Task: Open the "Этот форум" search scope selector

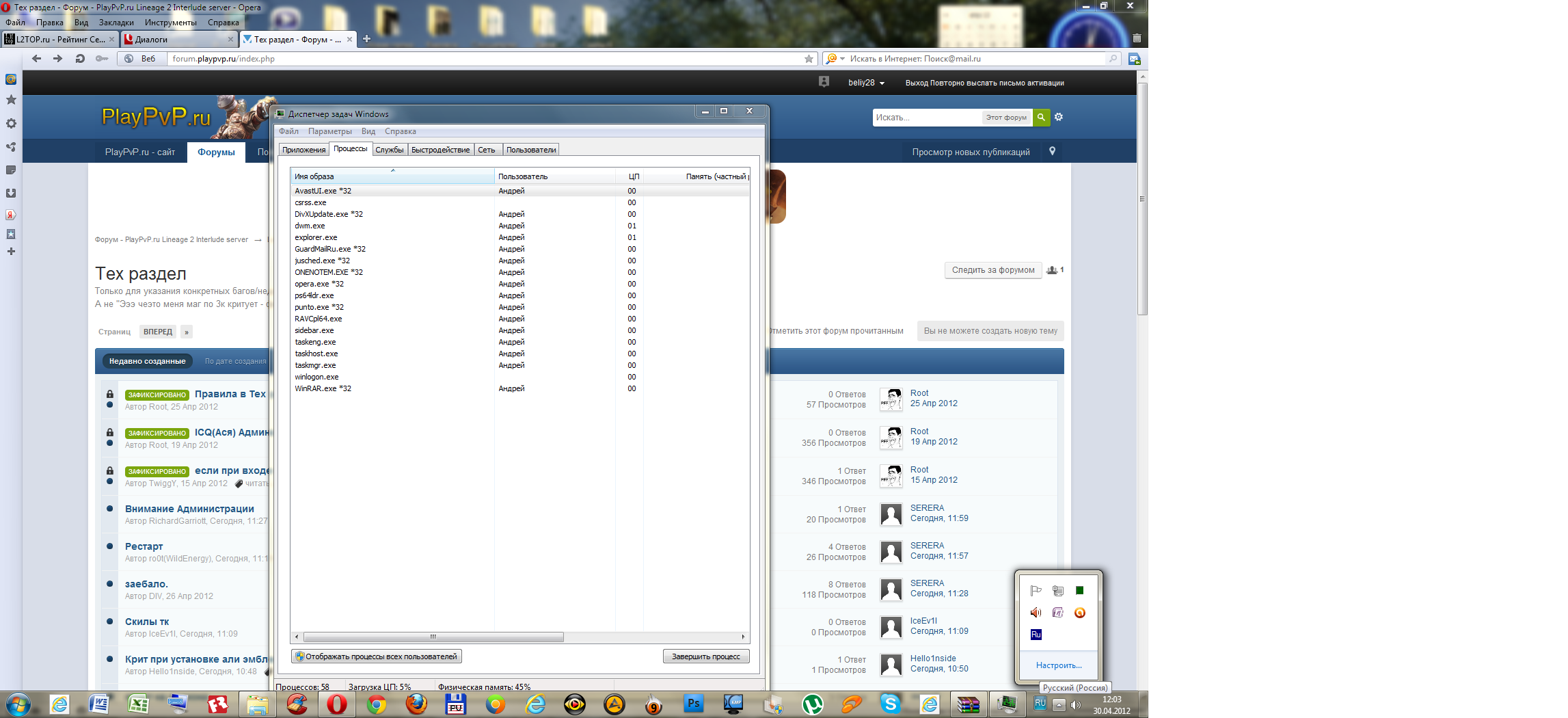Action: [1006, 118]
